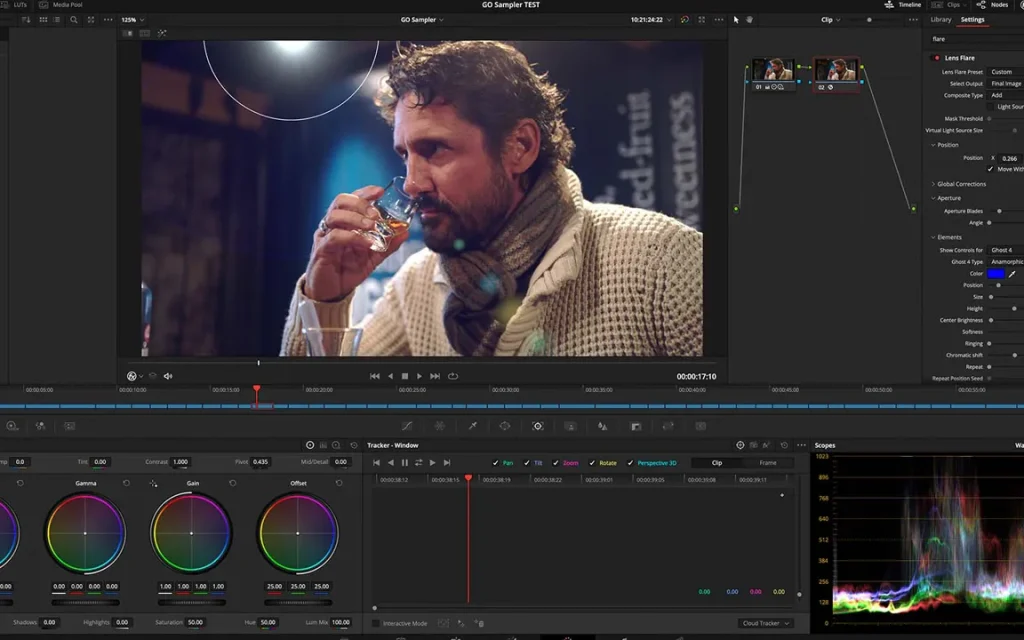This screenshot has height=640, width=1024.
Task: Toggle the Lens Flare effect enable dot
Action: coord(936,58)
